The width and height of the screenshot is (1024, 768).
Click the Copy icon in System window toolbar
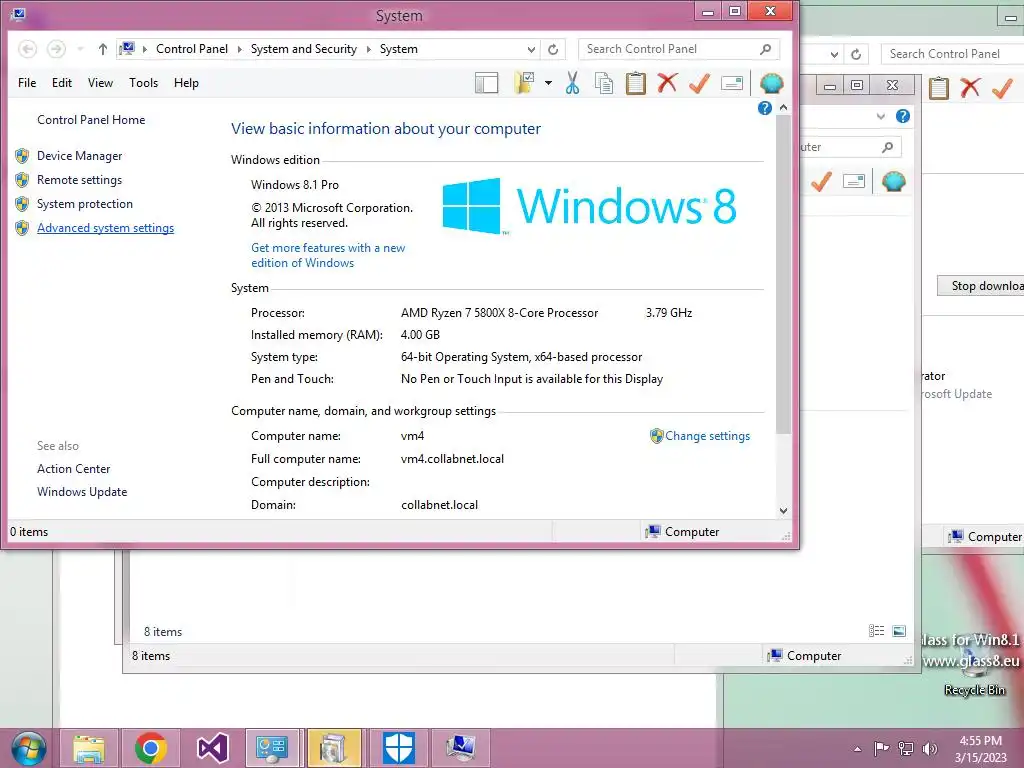604,83
